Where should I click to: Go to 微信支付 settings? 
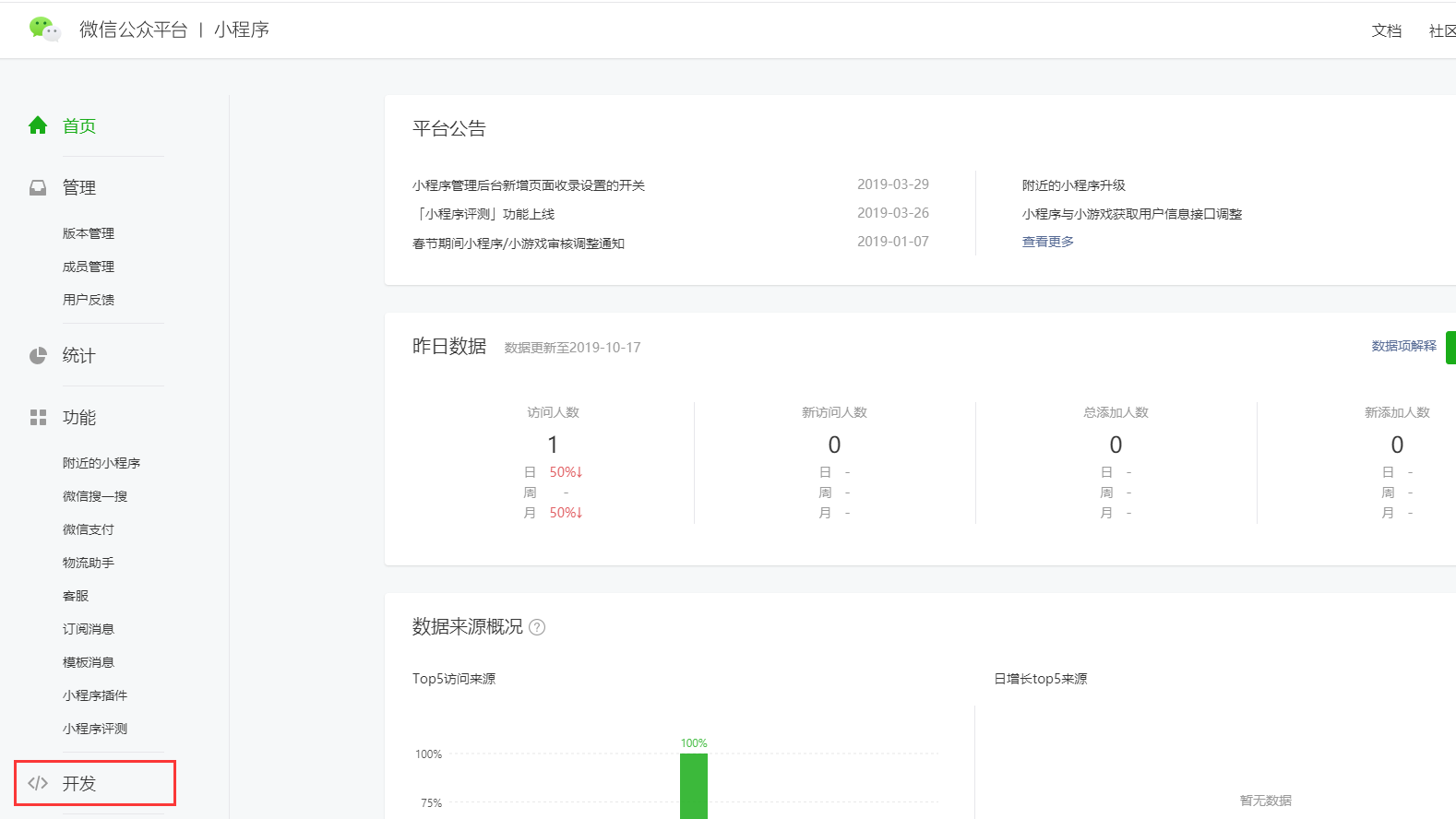(89, 529)
